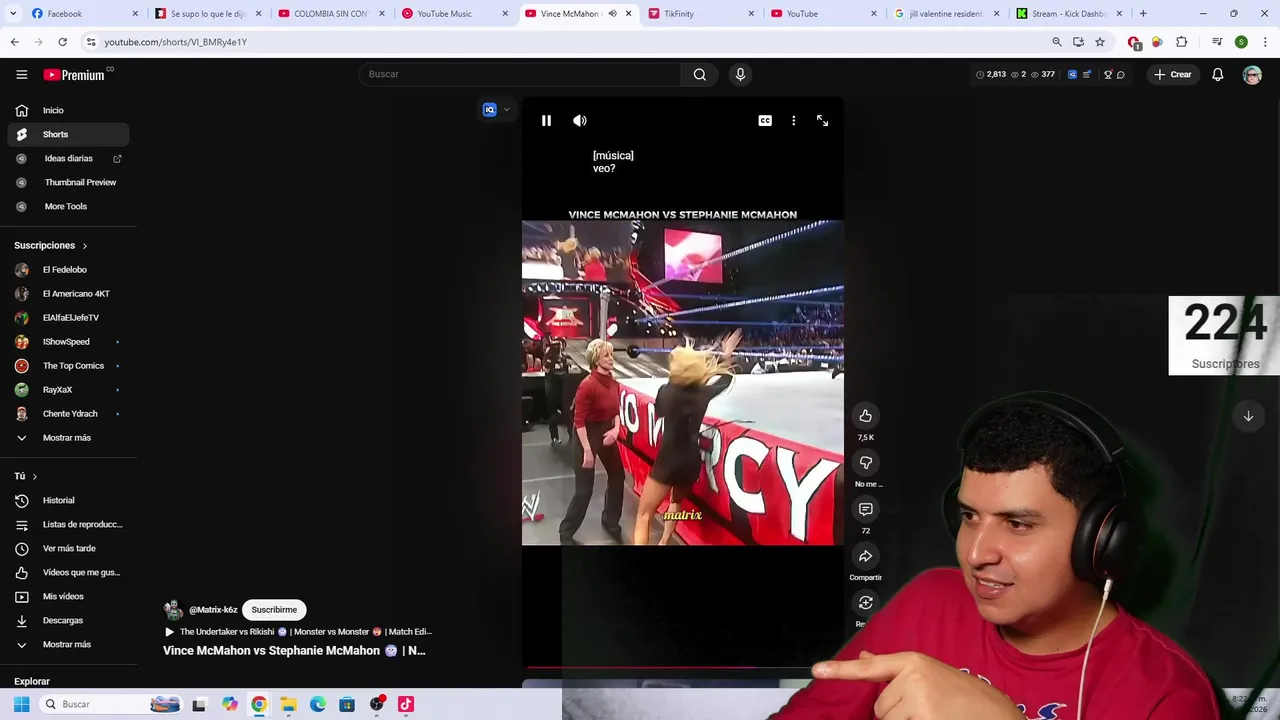Start voice search with microphone icon
1280x720 pixels.
740,74
